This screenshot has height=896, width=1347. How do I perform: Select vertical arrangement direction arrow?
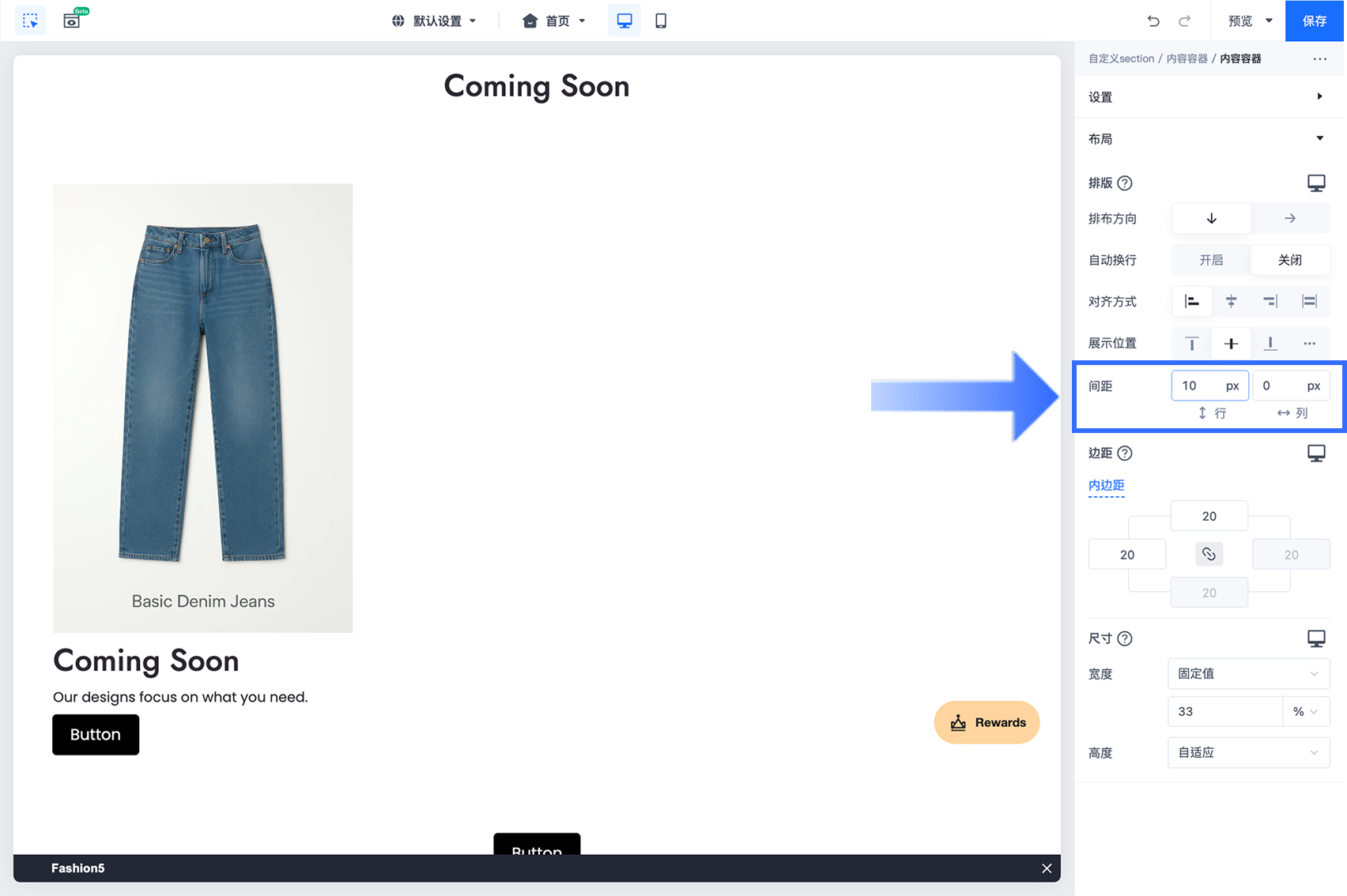[1211, 218]
